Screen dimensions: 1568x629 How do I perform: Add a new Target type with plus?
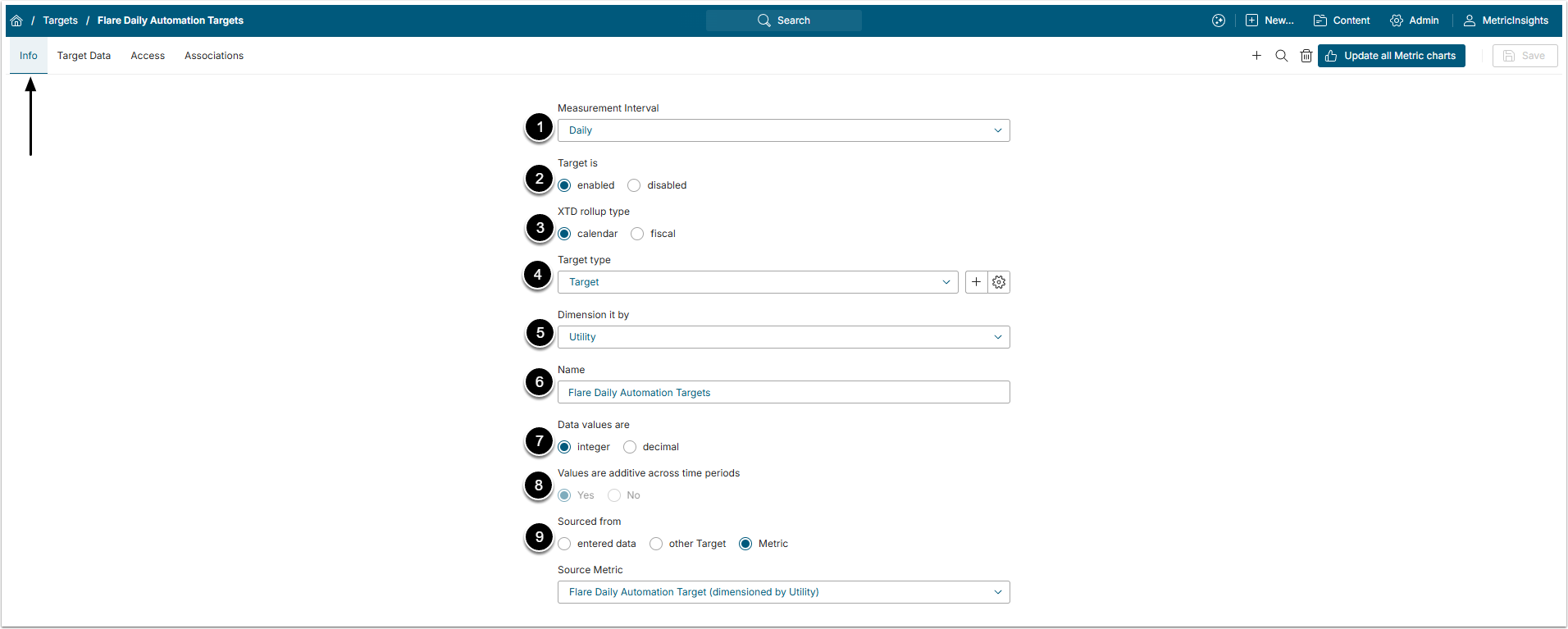[976, 282]
